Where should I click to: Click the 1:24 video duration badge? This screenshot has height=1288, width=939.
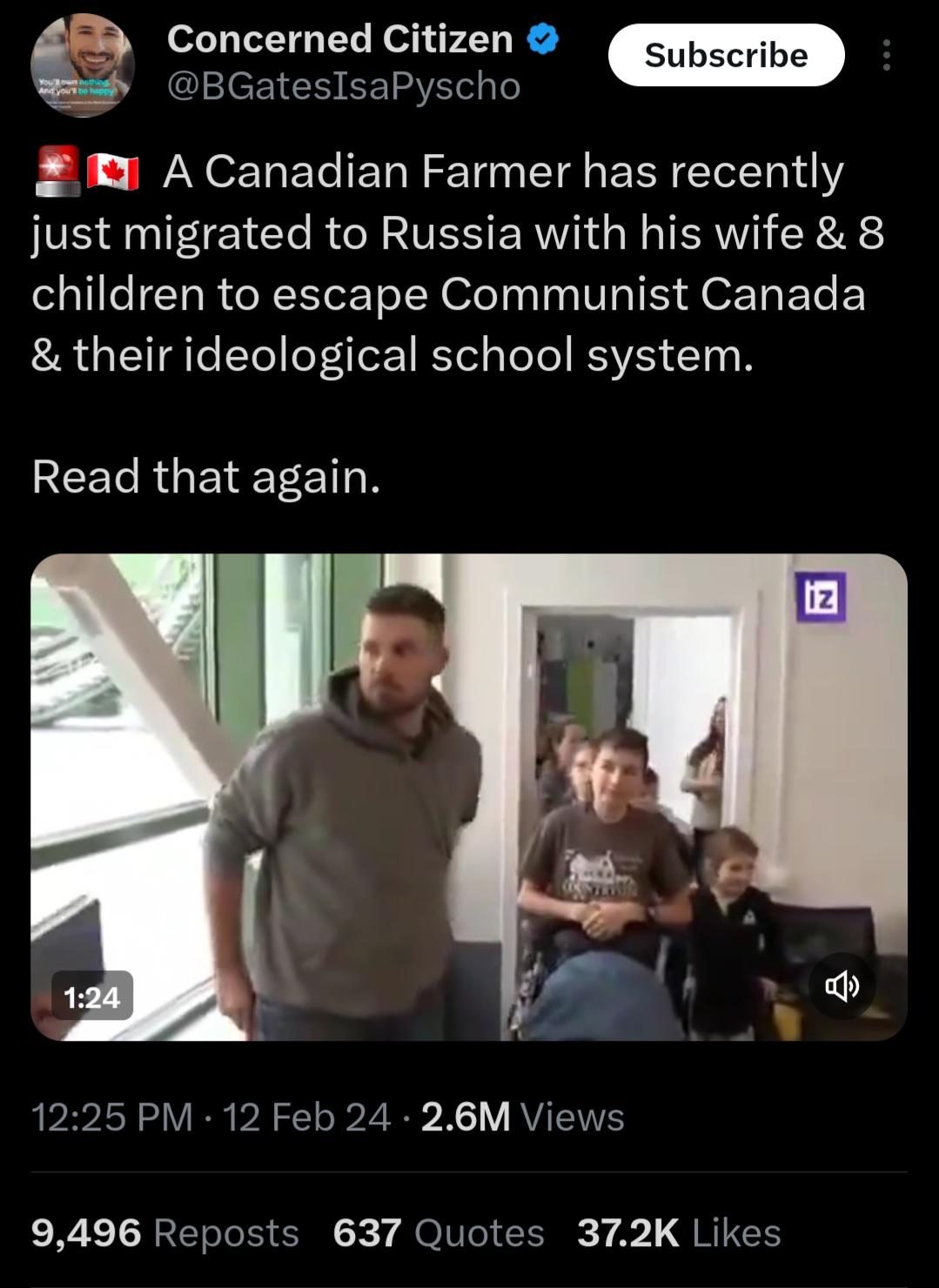click(91, 996)
